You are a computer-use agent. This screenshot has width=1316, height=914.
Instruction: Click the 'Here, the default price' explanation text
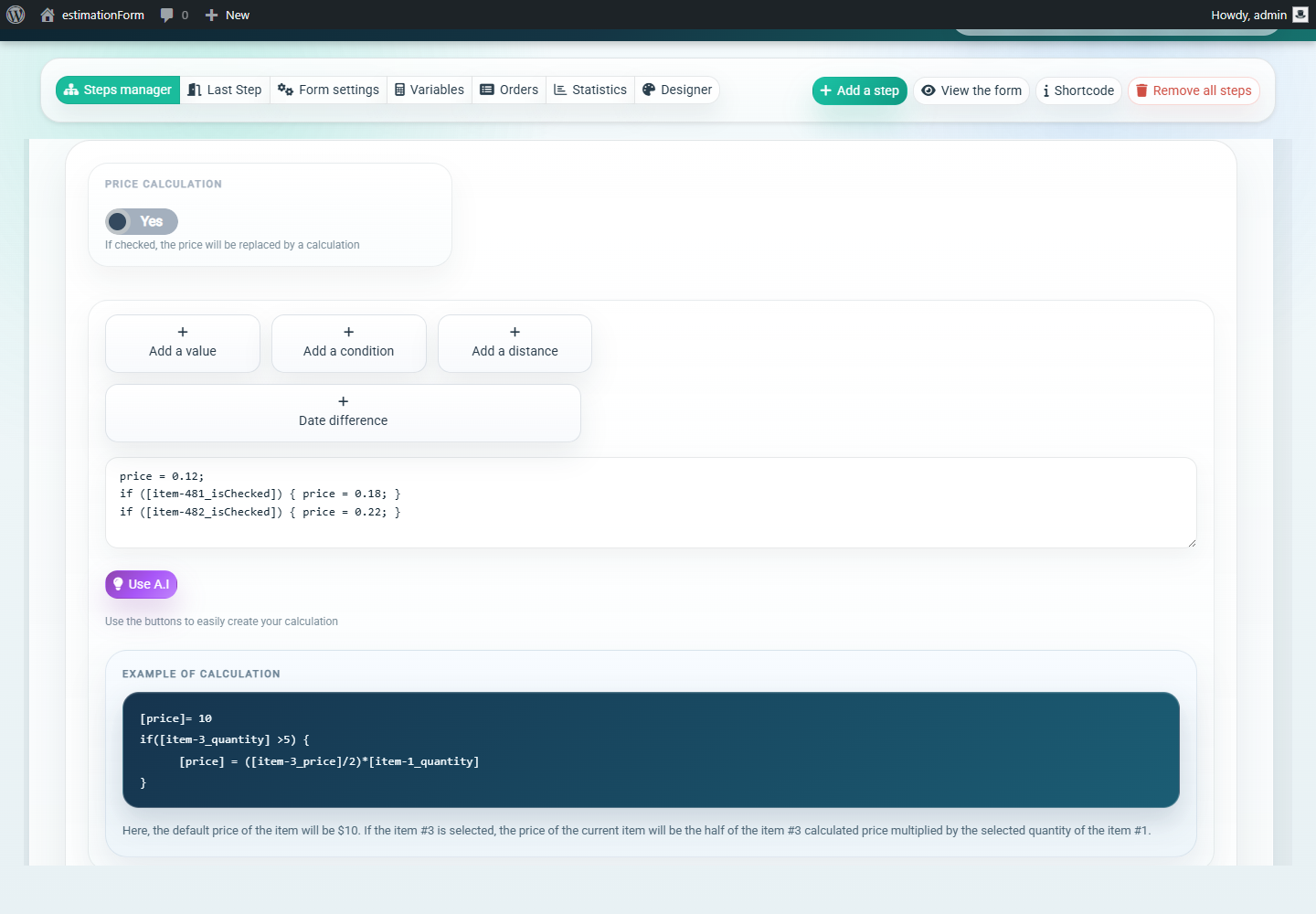point(637,831)
